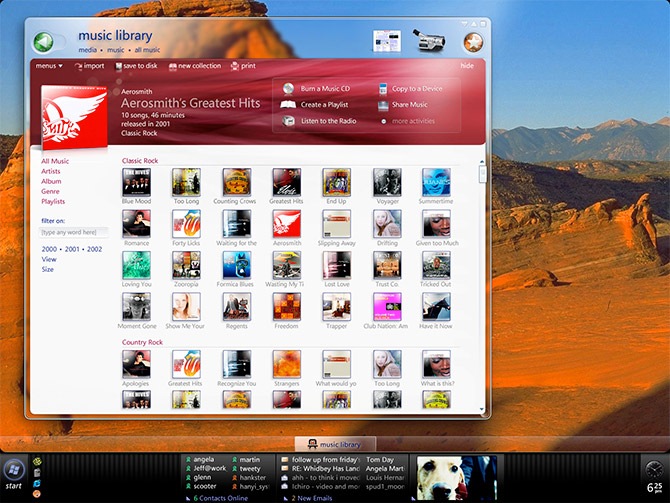Click save to disk in toolbar
Screen dimensions: 670x503
[136, 66]
